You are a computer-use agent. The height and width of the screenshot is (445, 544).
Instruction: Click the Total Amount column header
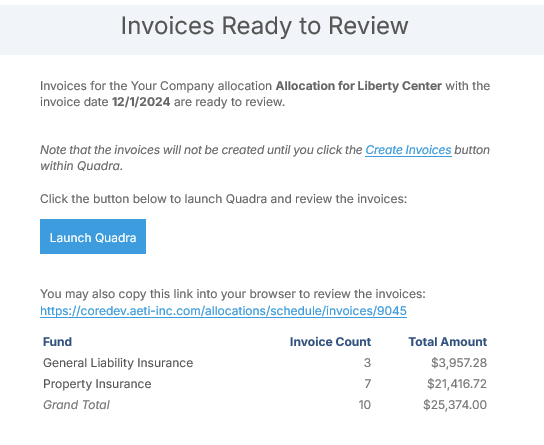tap(448, 342)
